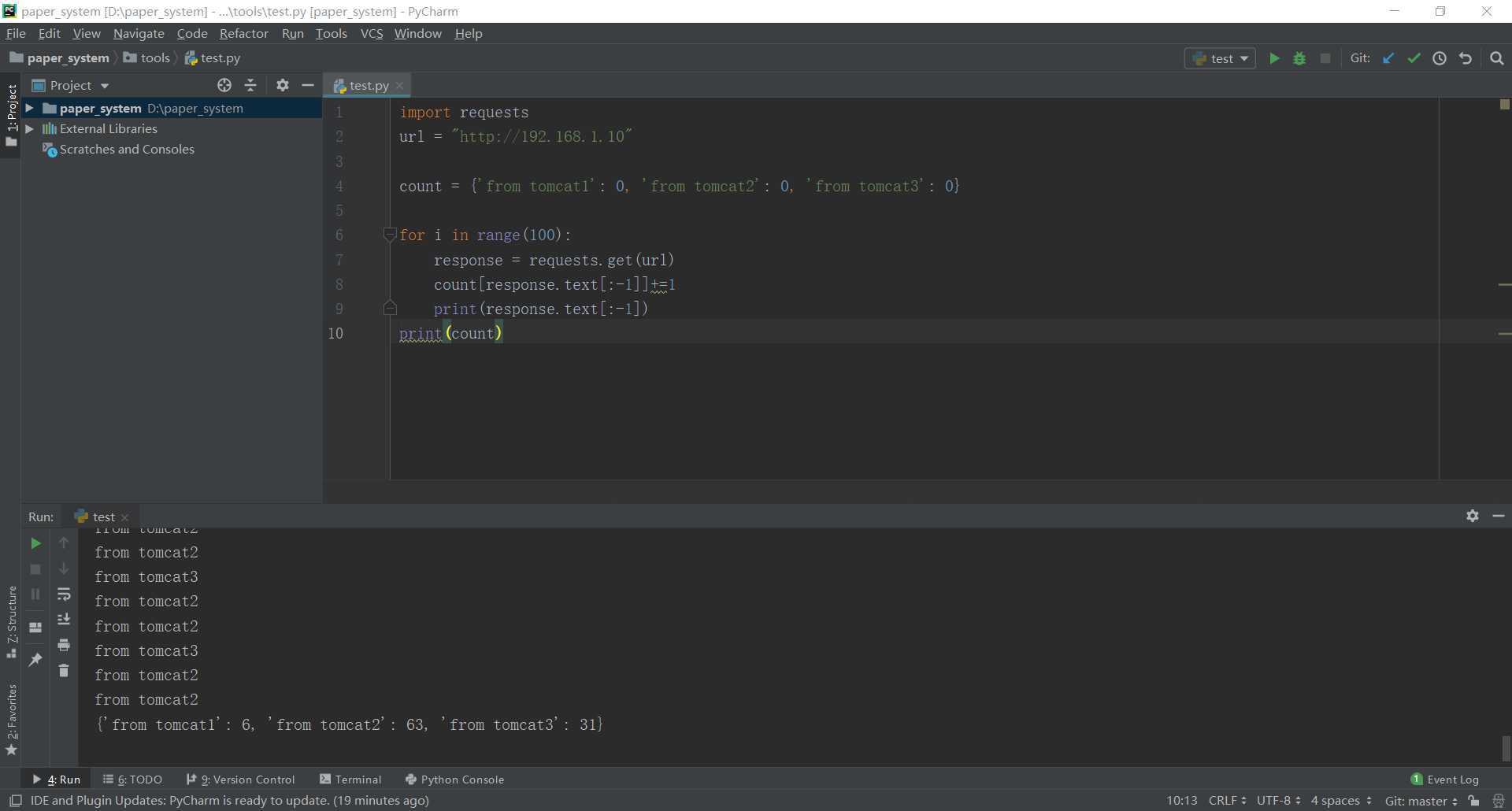Open Run panel settings gear
The height and width of the screenshot is (811, 1512).
point(1473,516)
